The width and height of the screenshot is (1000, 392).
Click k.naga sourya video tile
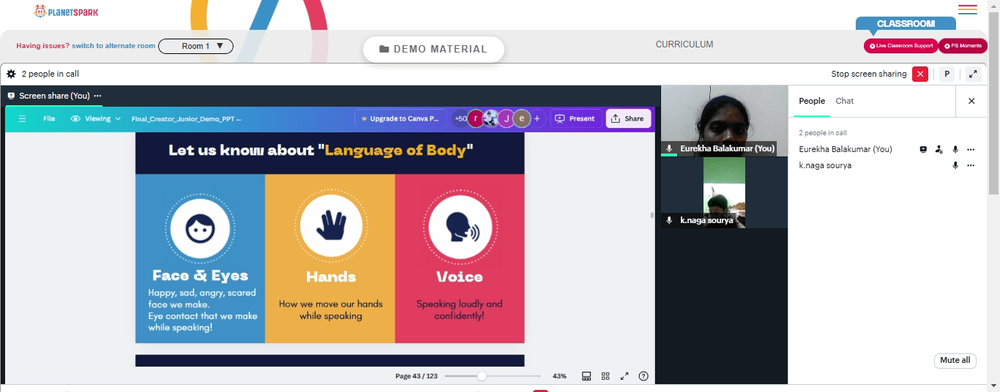point(724,192)
